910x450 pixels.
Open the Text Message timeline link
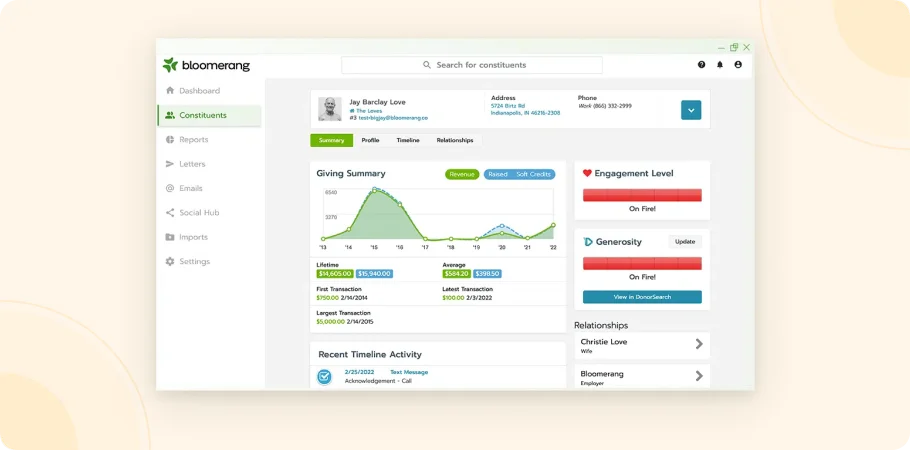pos(409,372)
